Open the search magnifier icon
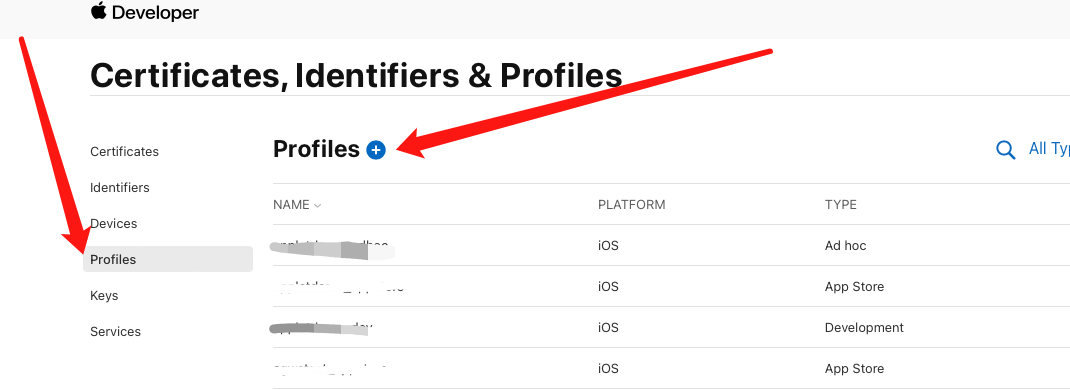The height and width of the screenshot is (390, 1070). 1005,149
